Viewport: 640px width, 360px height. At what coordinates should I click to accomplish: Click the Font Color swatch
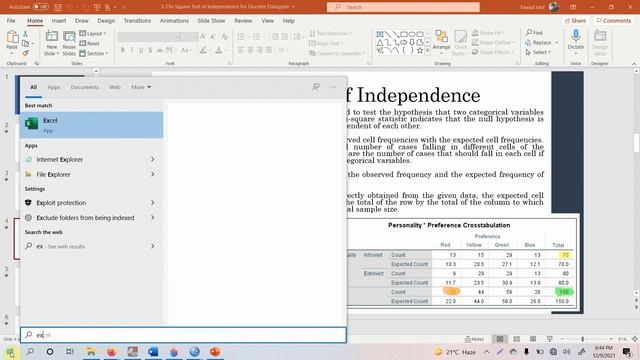click(219, 50)
